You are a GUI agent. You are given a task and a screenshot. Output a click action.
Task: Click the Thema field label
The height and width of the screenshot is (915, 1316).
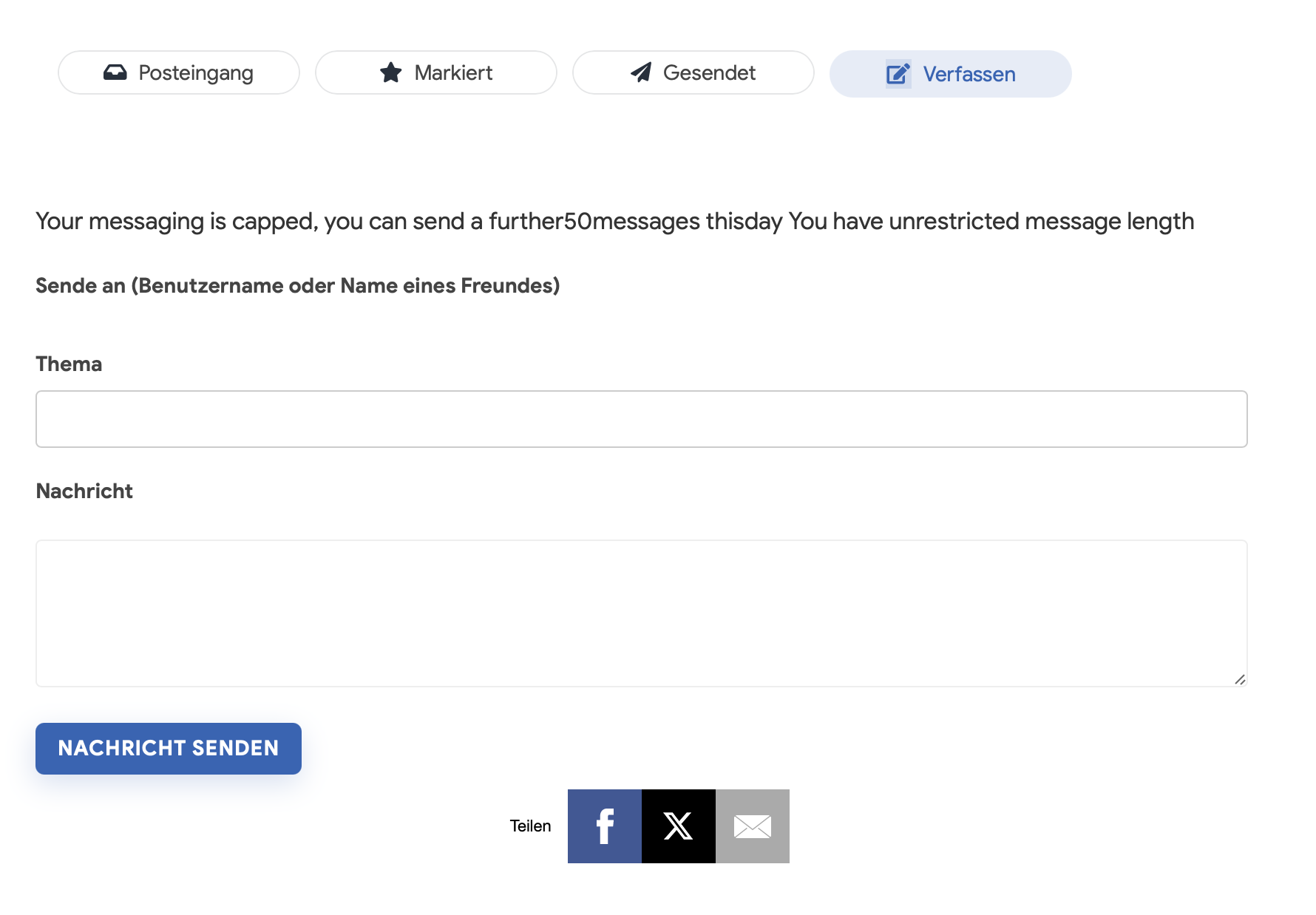69,364
